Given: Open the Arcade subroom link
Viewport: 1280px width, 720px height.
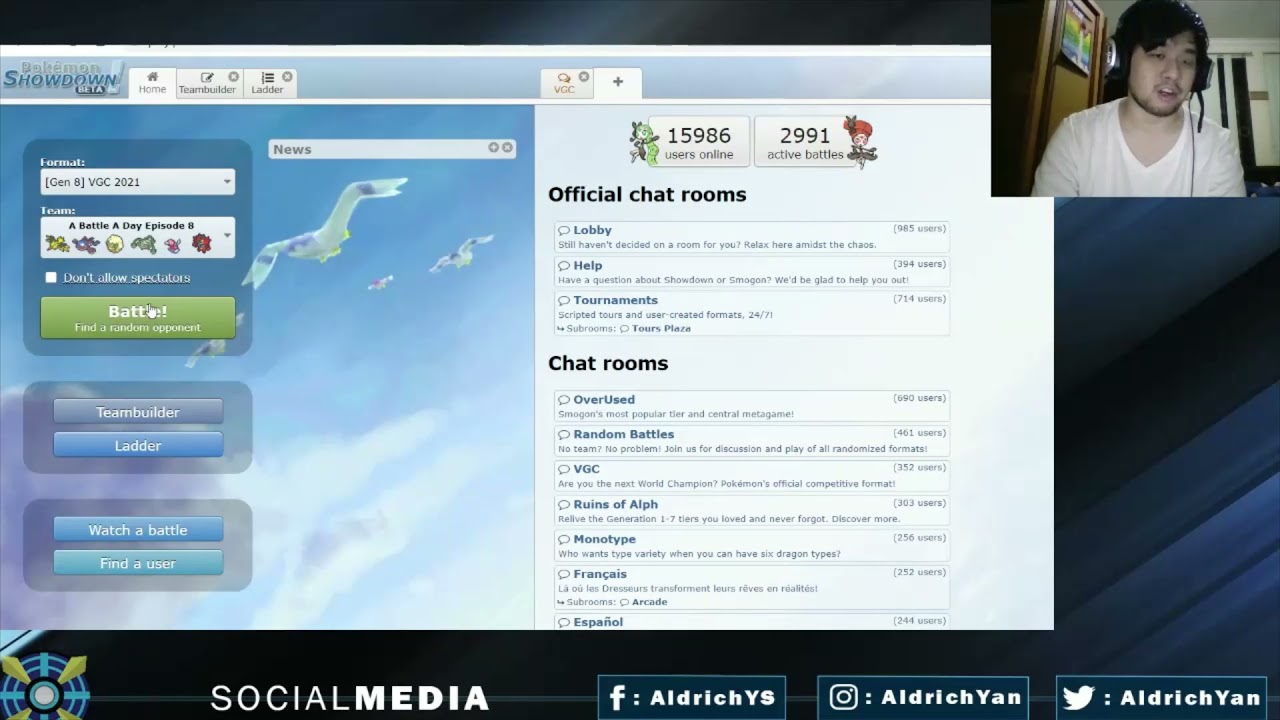Looking at the screenshot, I should (643, 602).
